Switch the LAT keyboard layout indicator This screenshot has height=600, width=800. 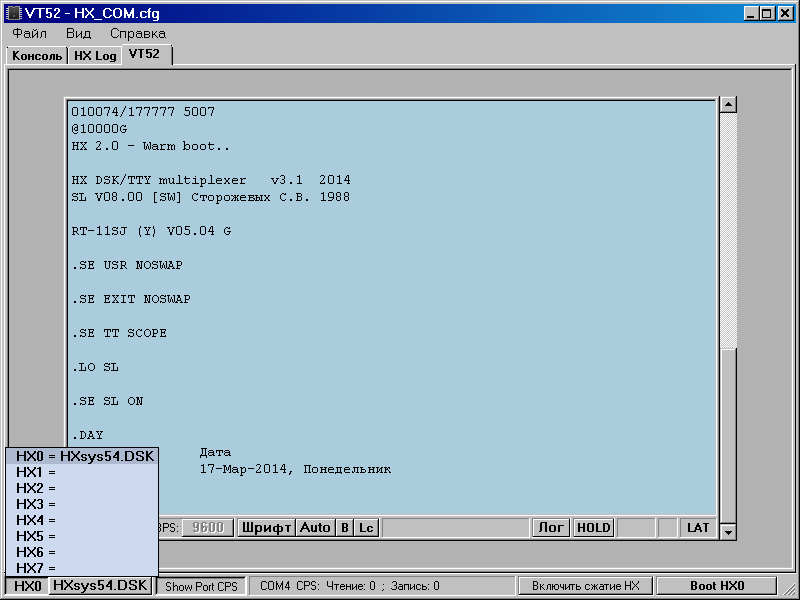coord(698,527)
